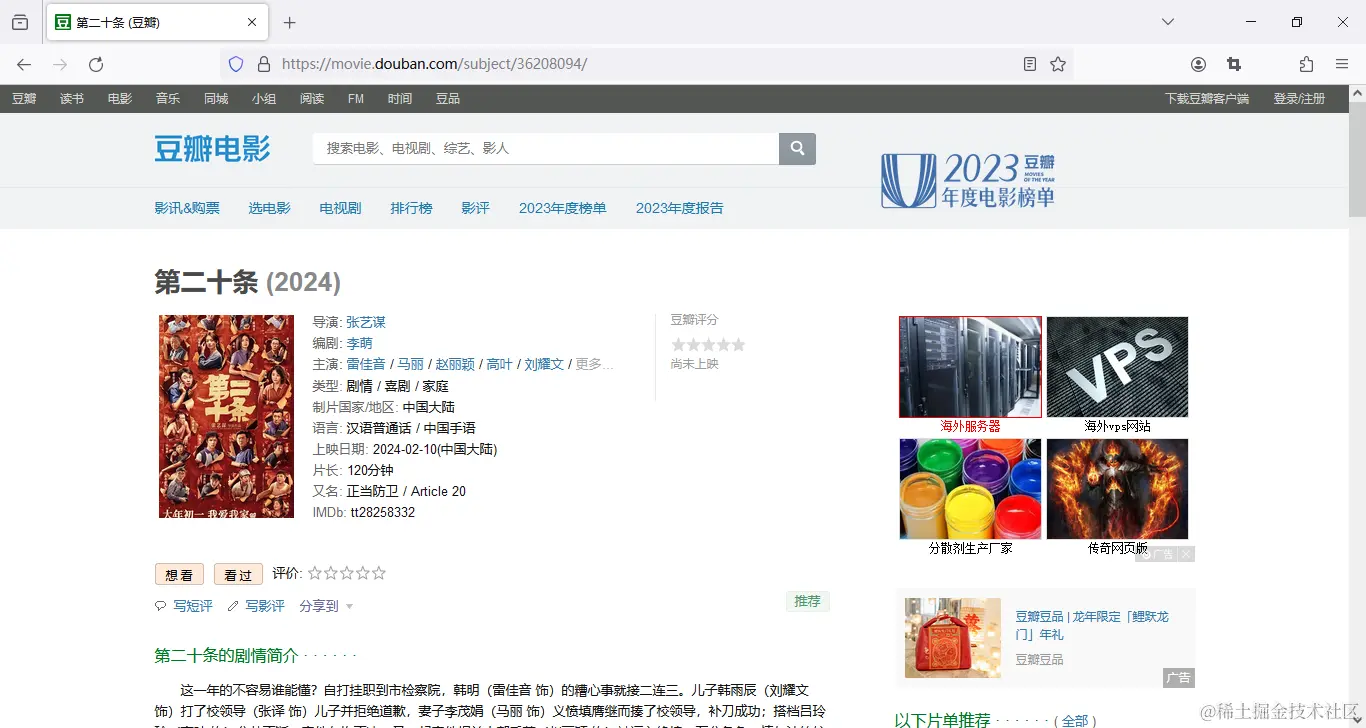Click 音乐 in top navigation
The width and height of the screenshot is (1366, 728).
click(x=168, y=98)
